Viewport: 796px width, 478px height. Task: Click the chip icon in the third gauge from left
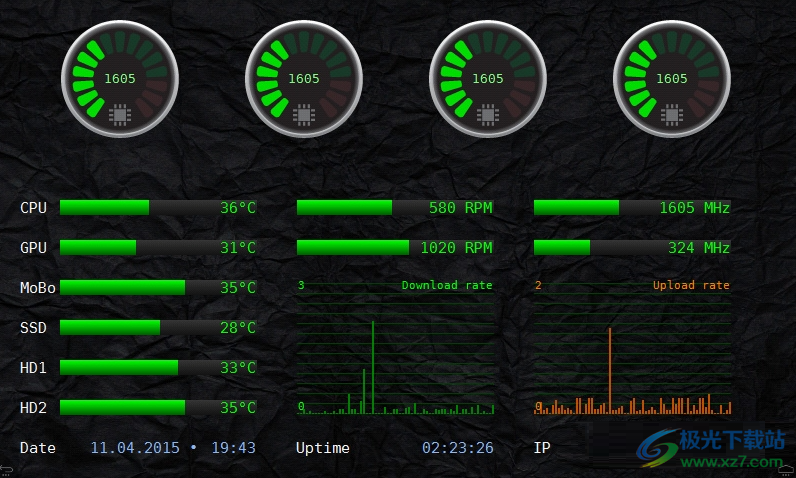coord(488,115)
